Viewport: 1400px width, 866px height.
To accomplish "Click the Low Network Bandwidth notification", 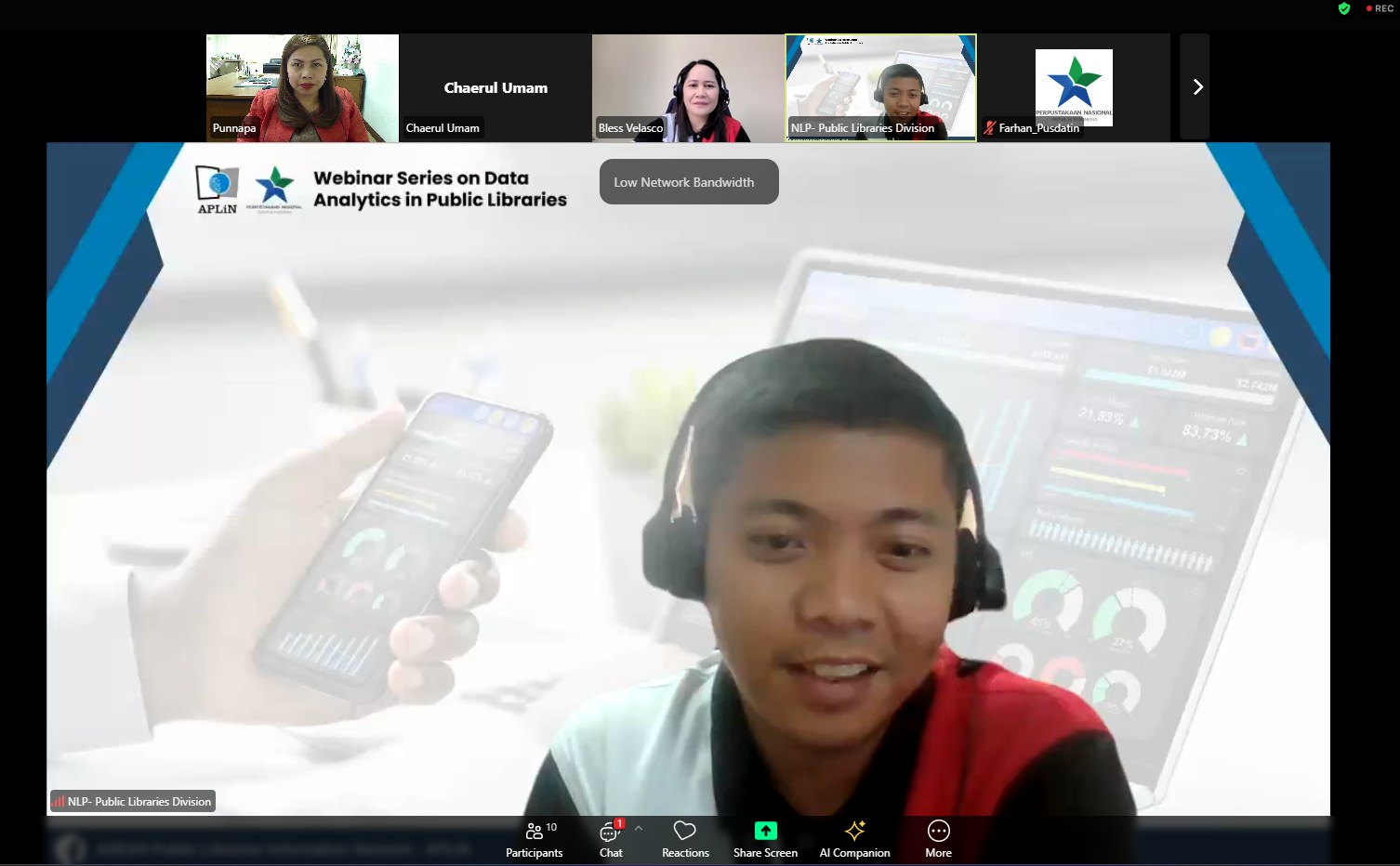I will pos(689,182).
